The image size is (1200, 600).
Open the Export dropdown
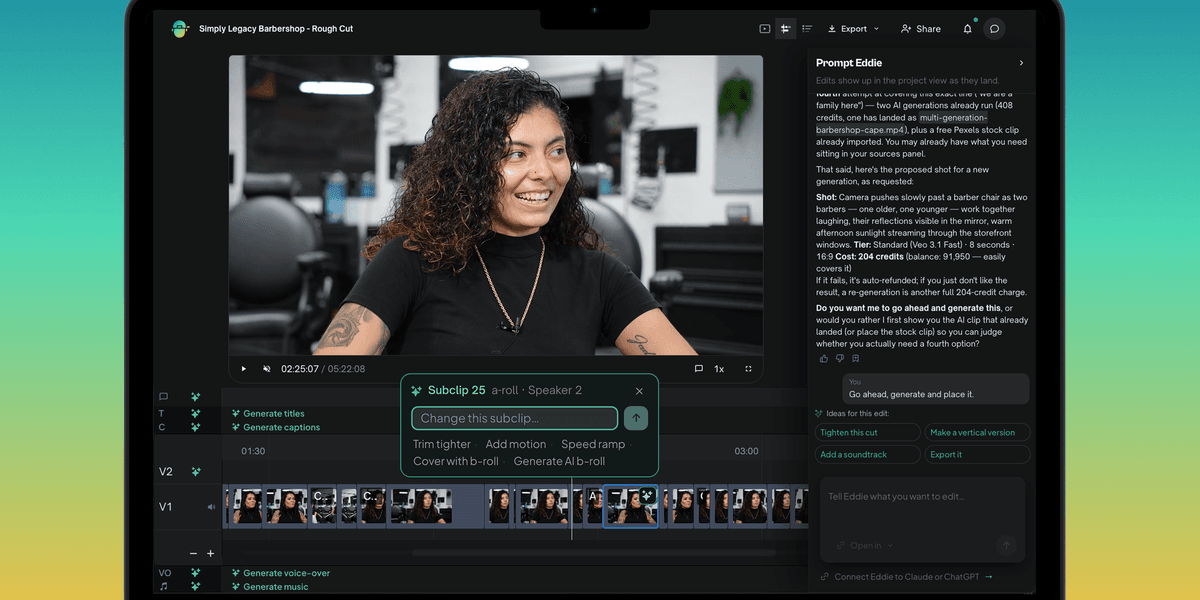pos(853,29)
